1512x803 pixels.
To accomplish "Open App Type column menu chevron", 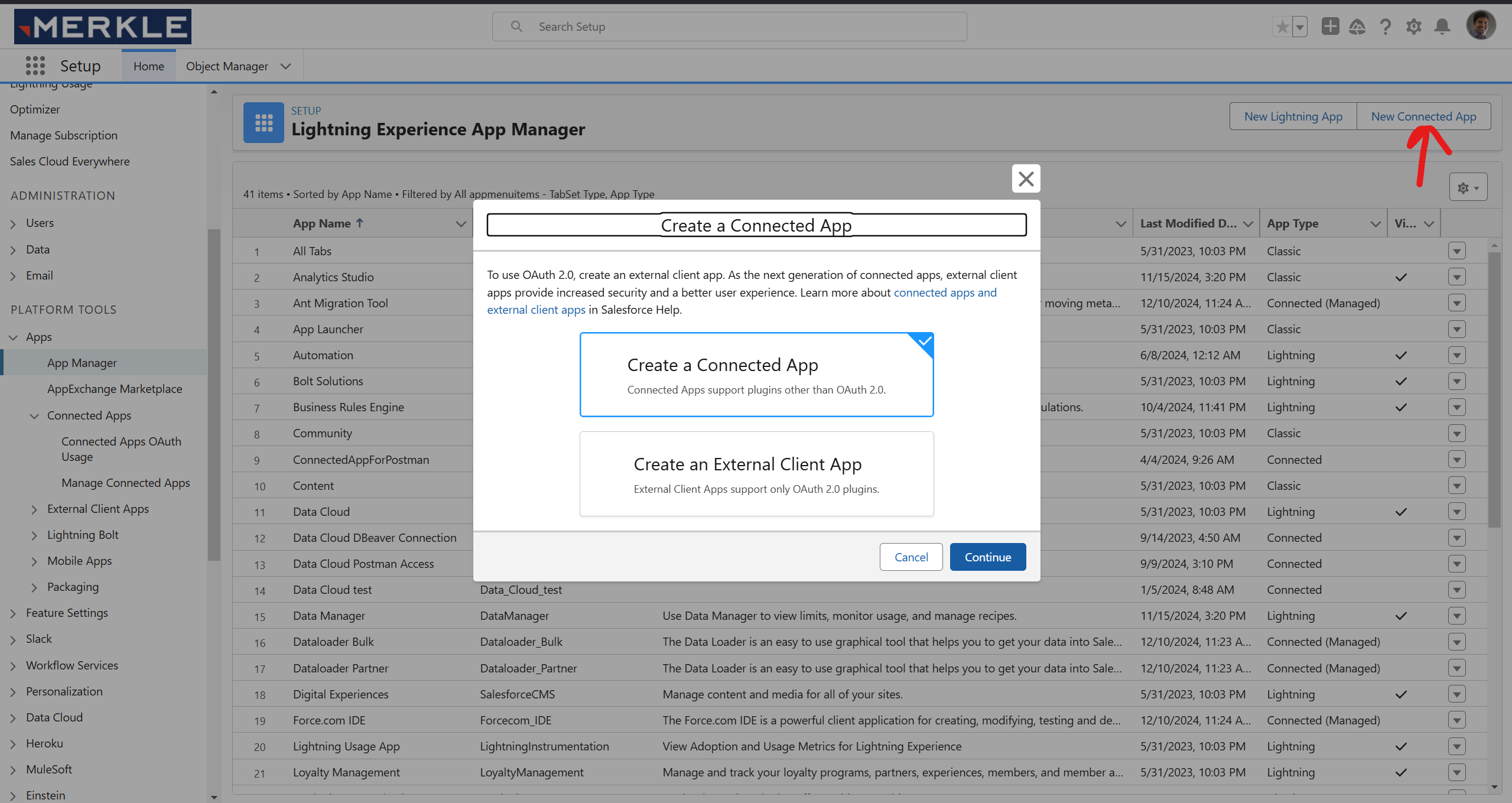I will [1376, 224].
